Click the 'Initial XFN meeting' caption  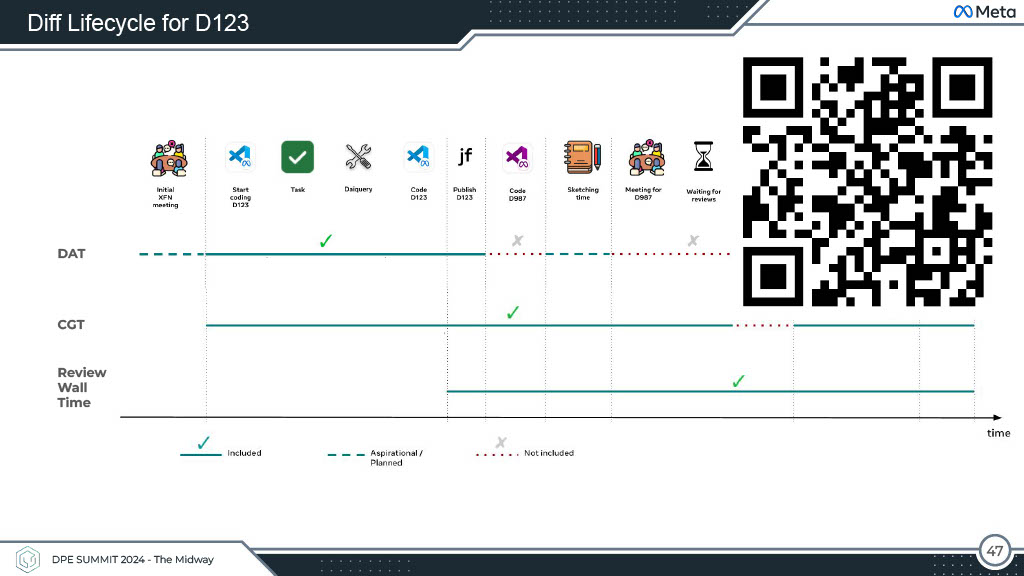tap(165, 197)
